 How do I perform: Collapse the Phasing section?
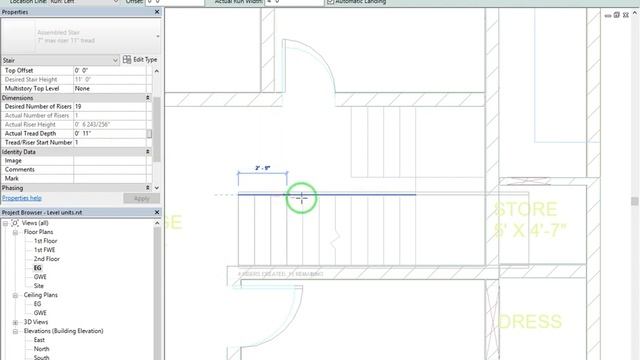pyautogui.click(x=147, y=188)
